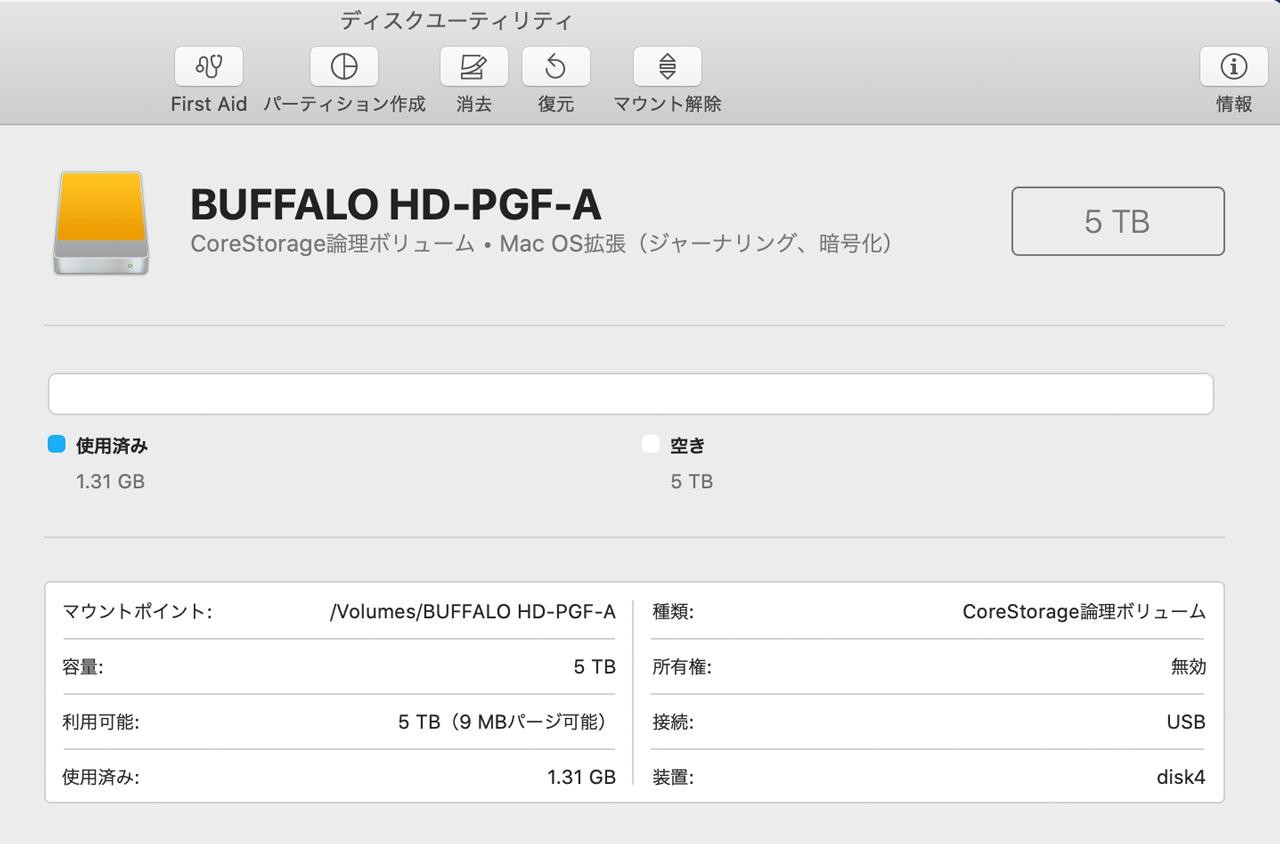
Task: Click the 所有権 row label
Action: point(682,667)
